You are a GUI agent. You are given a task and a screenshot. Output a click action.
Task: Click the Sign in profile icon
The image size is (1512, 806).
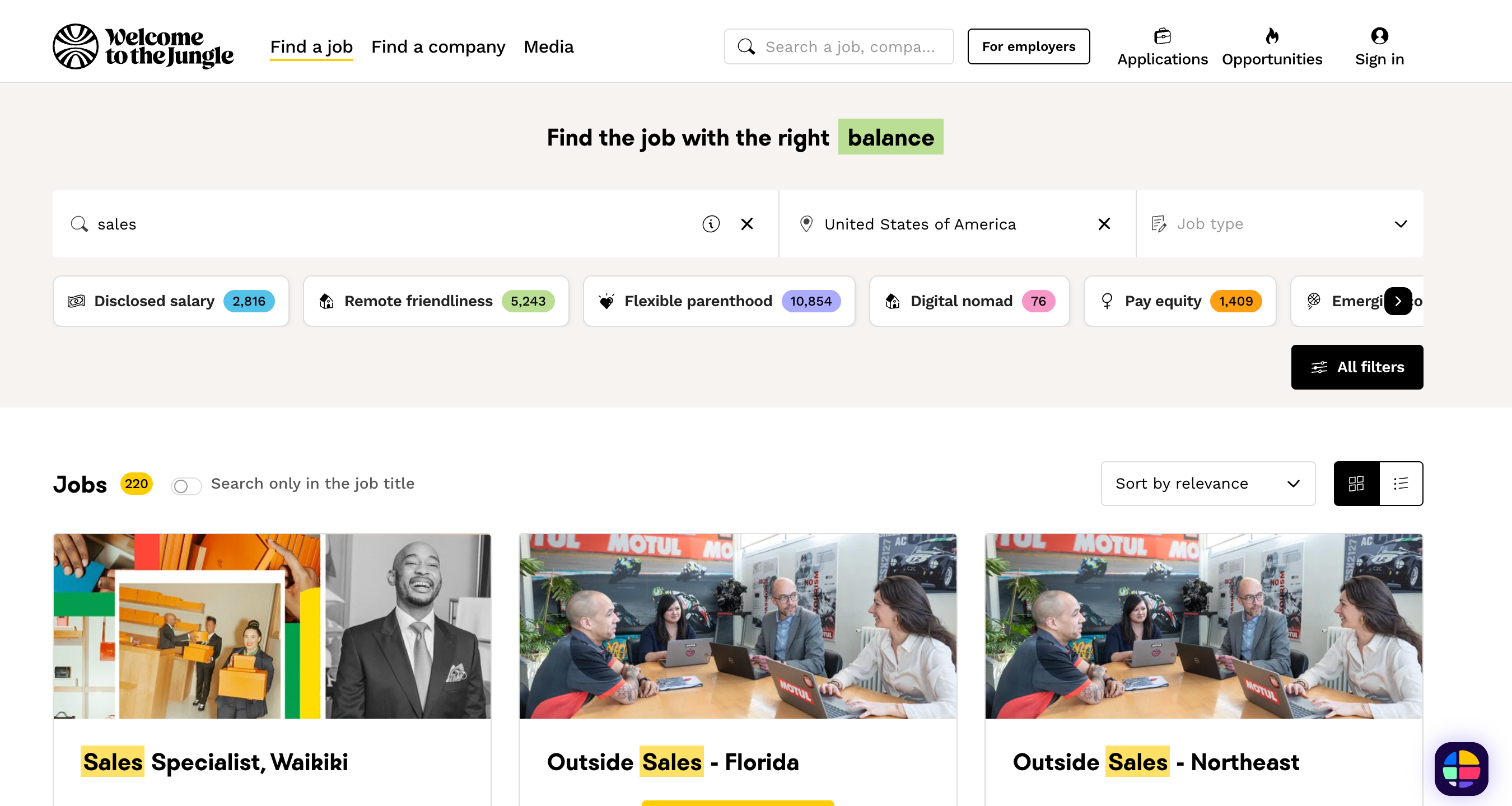pos(1379,36)
